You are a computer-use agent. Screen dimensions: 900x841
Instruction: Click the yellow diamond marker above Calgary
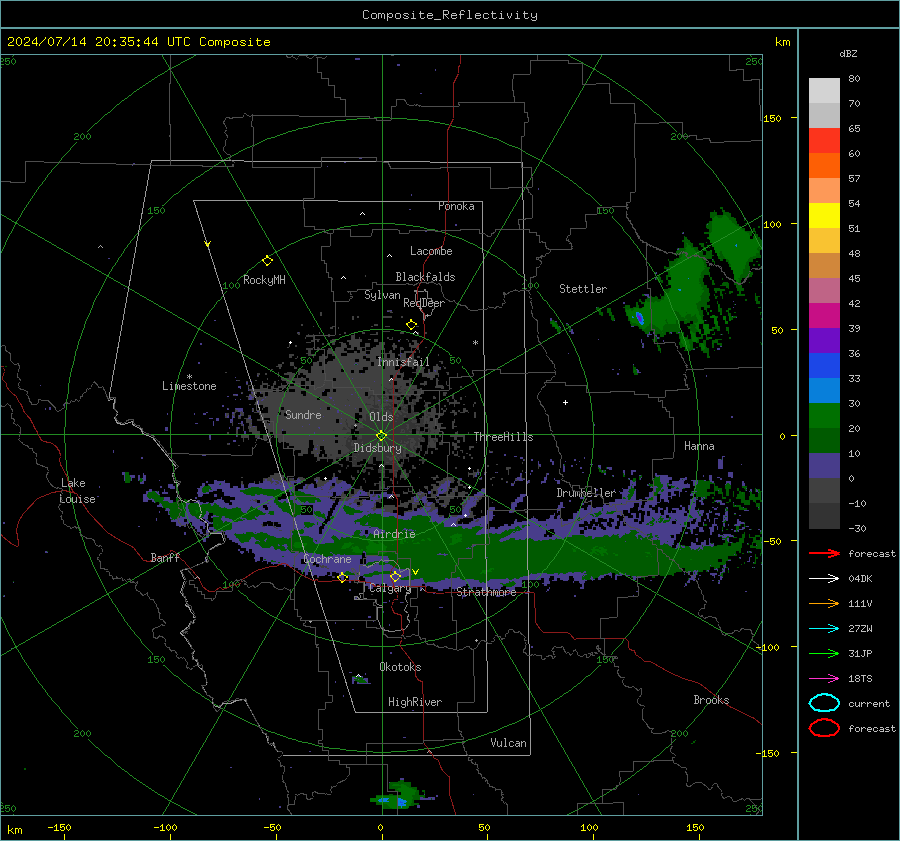(395, 576)
